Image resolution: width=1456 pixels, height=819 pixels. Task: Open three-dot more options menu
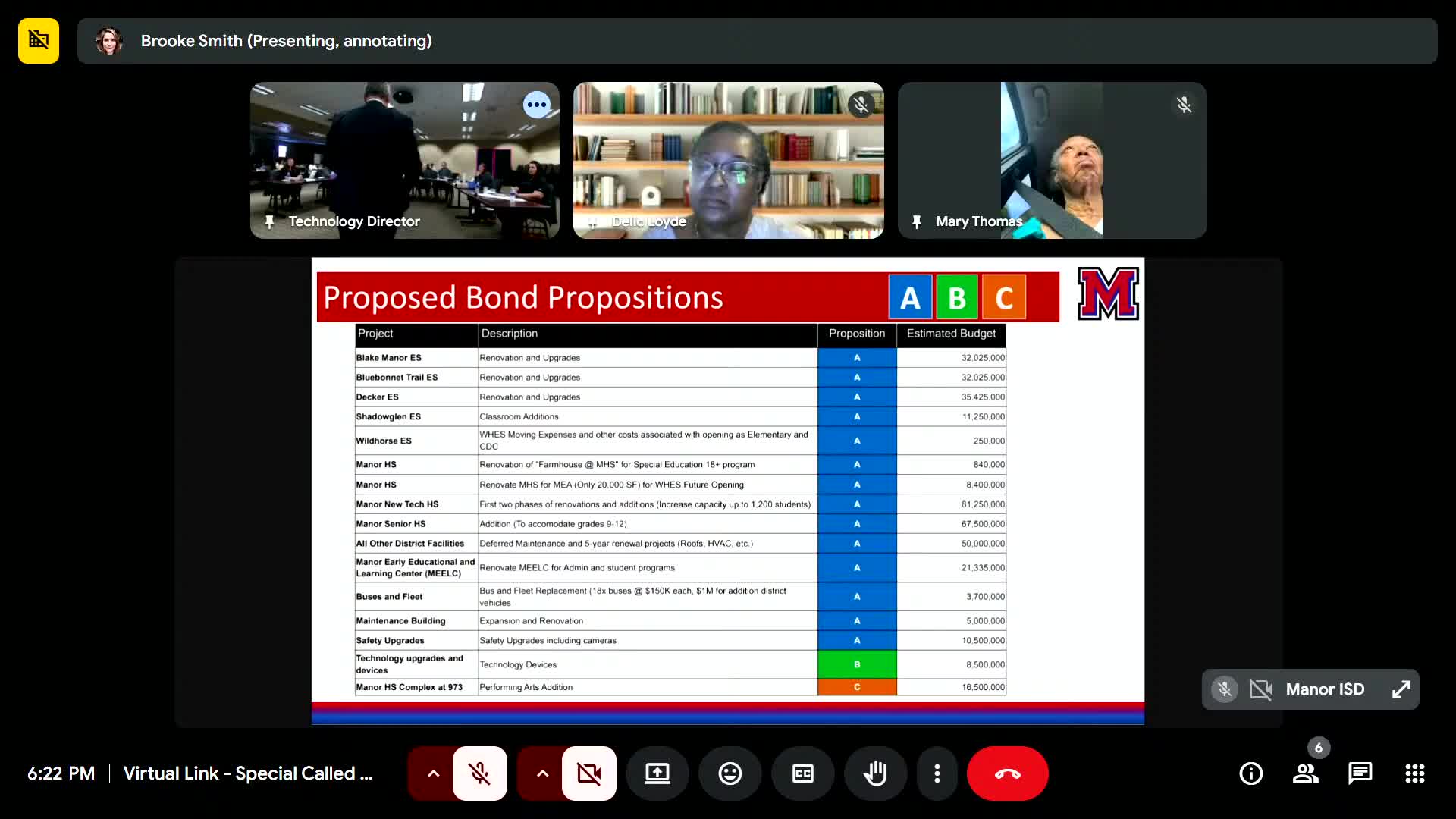pyautogui.click(x=937, y=773)
